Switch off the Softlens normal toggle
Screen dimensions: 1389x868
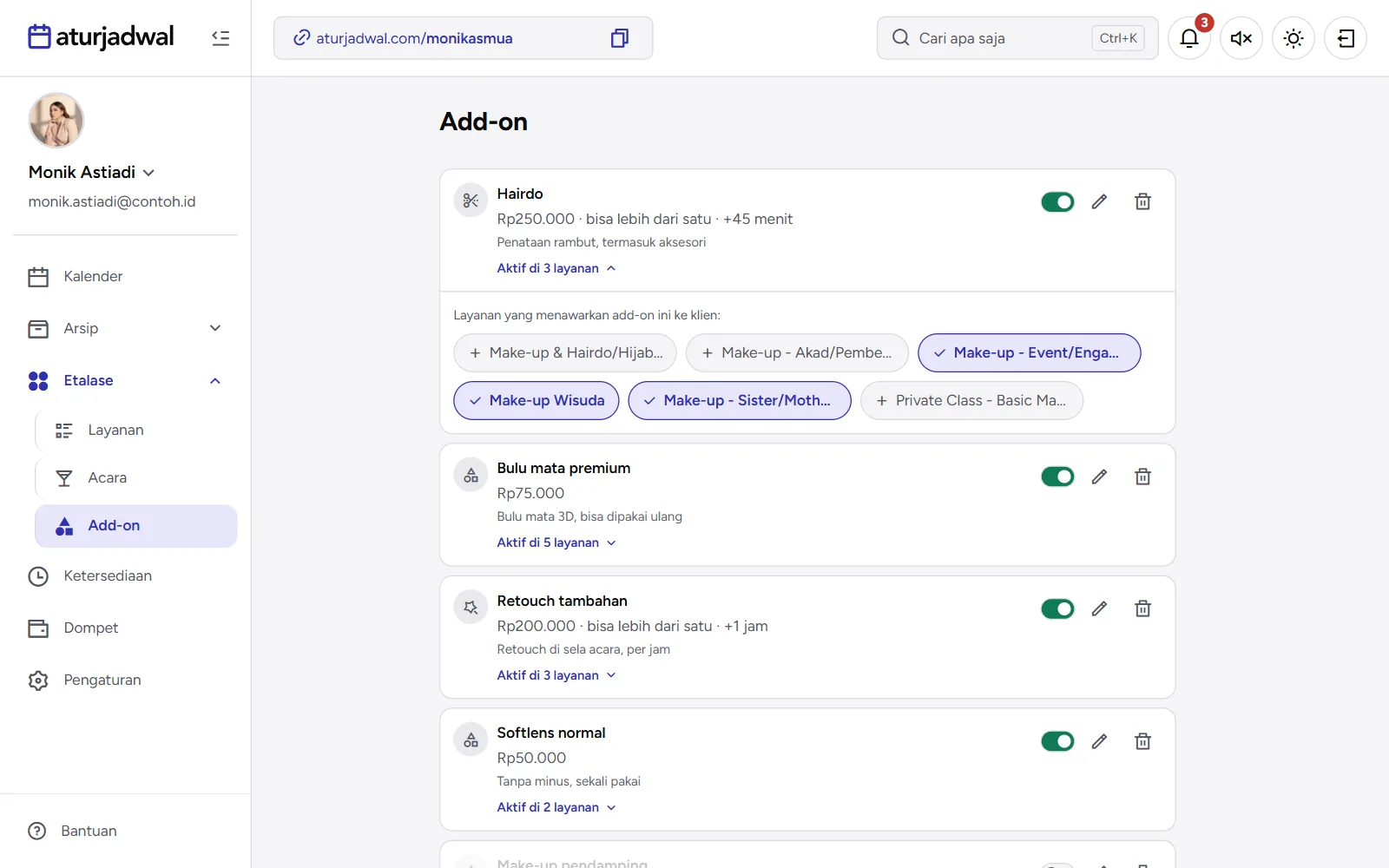(1057, 741)
